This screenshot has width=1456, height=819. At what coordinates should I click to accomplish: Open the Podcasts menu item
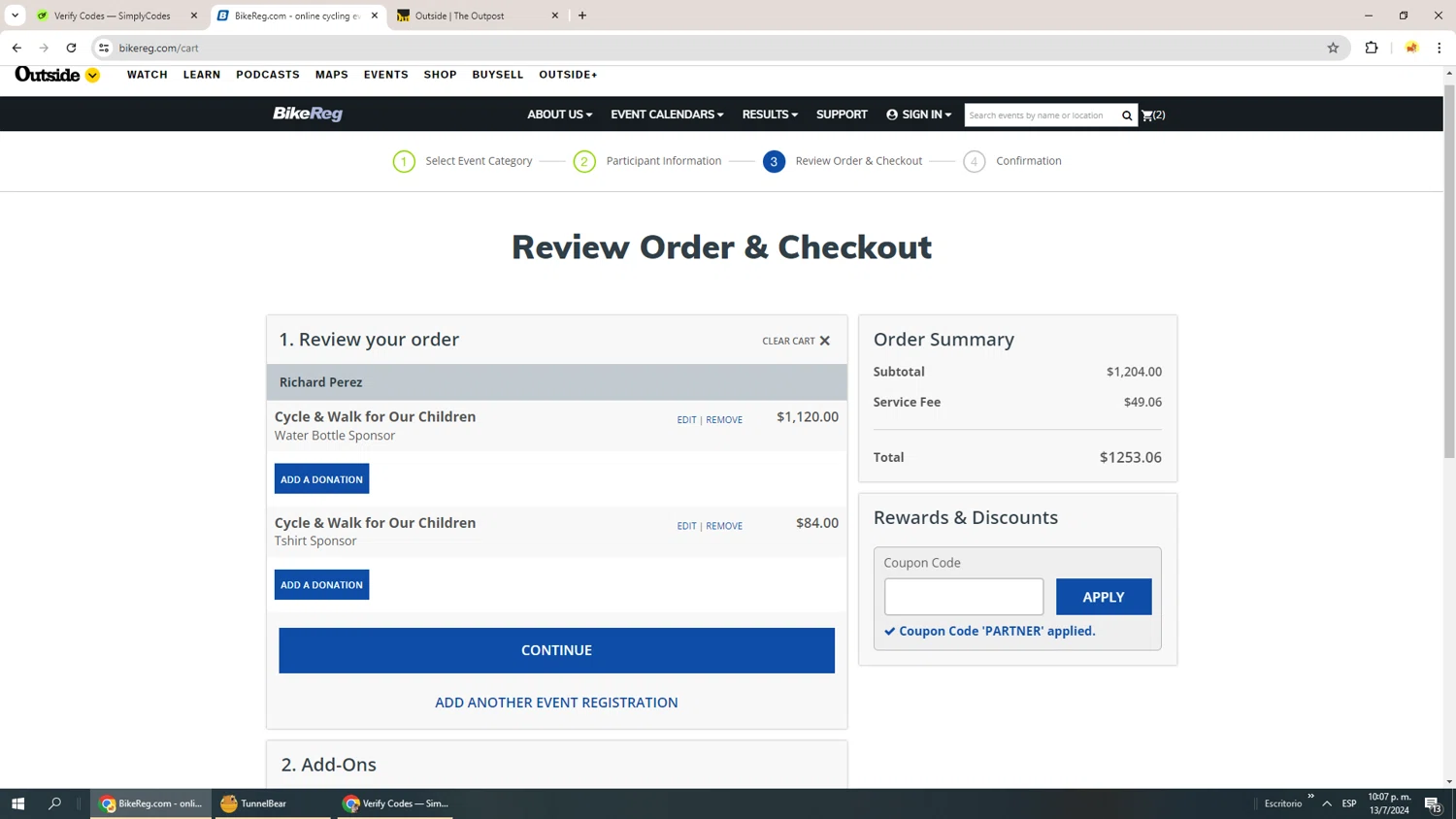[x=268, y=75]
